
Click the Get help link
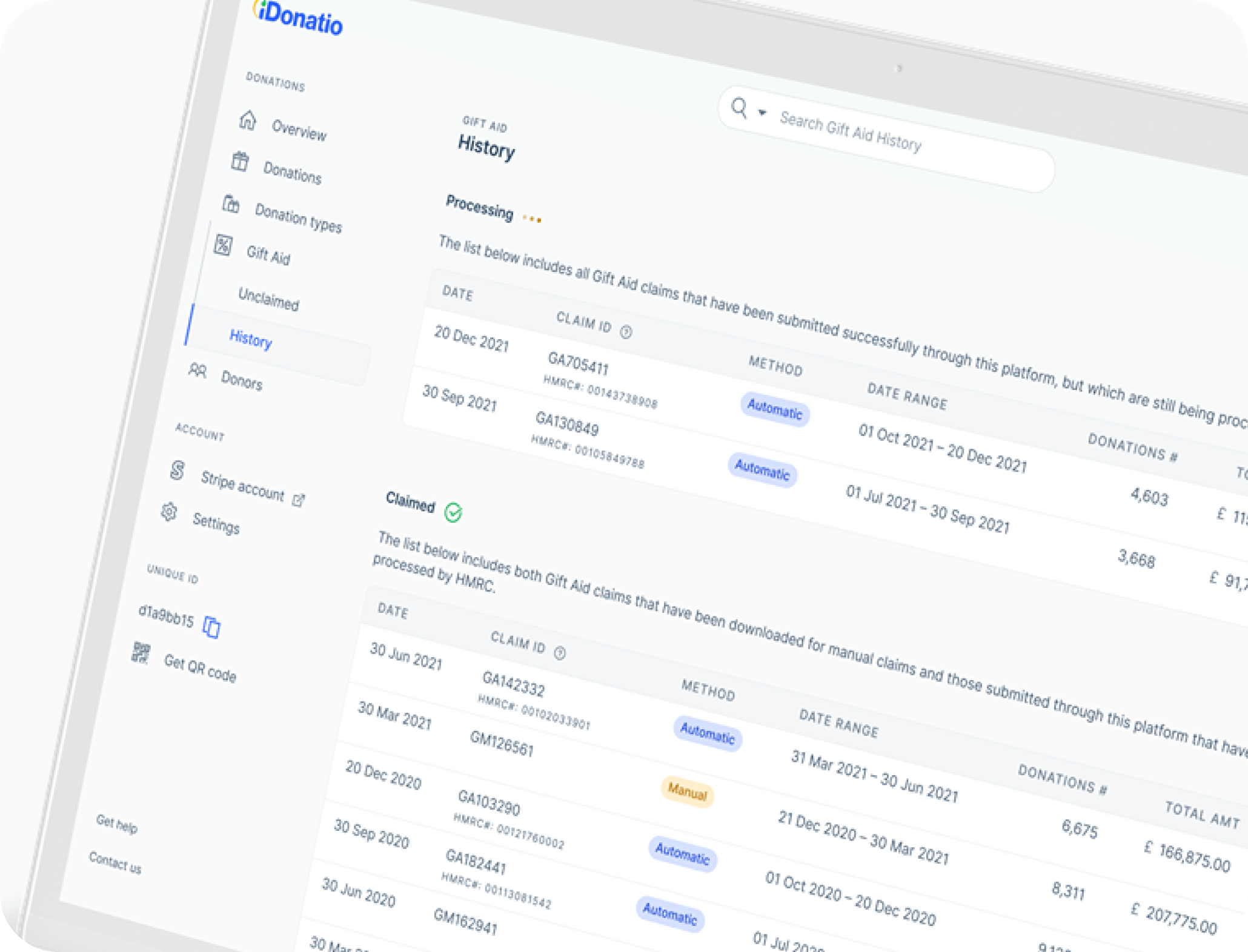[116, 824]
